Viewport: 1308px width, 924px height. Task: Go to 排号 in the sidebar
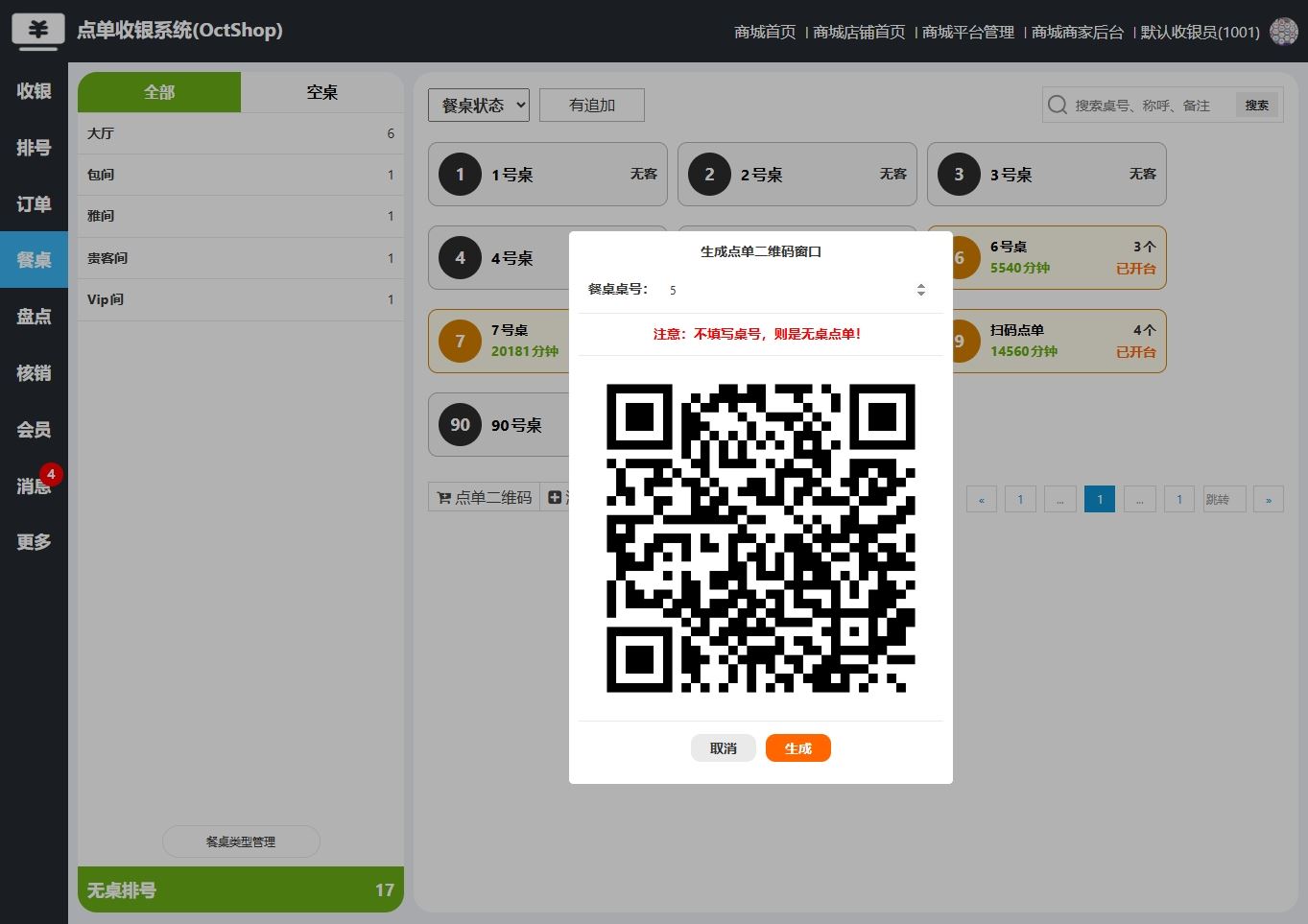click(34, 148)
